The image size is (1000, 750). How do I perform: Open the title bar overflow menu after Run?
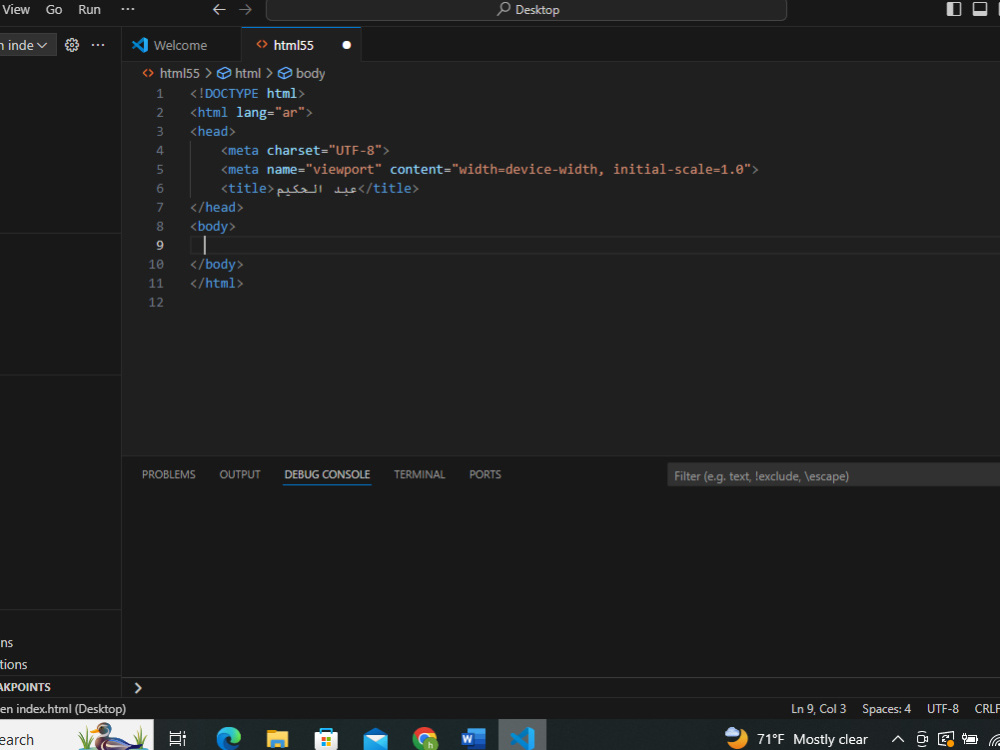[x=128, y=10]
